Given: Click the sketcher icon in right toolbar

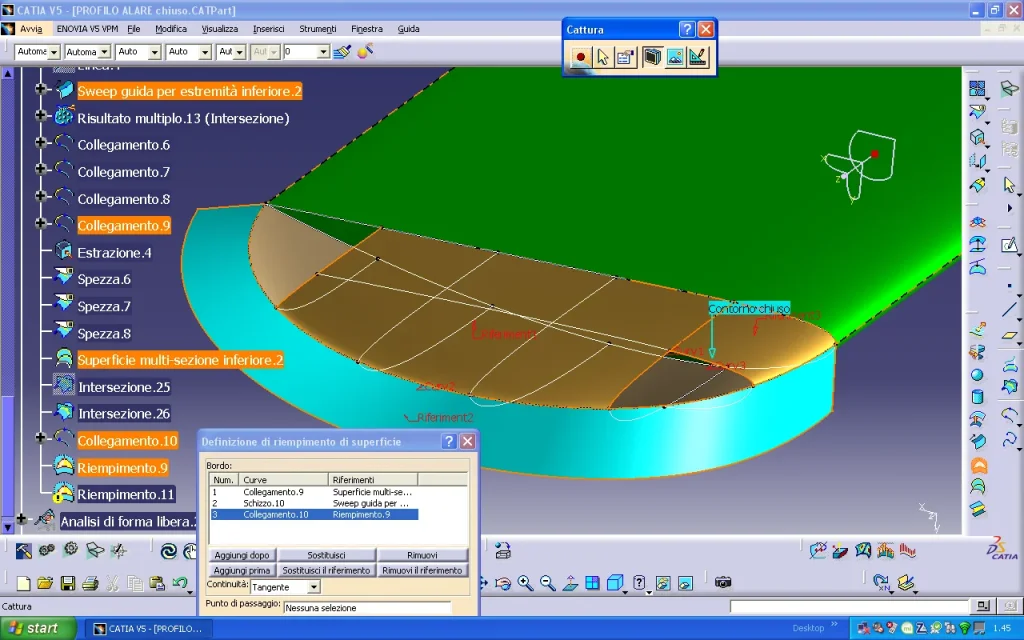Looking at the screenshot, I should (1009, 245).
